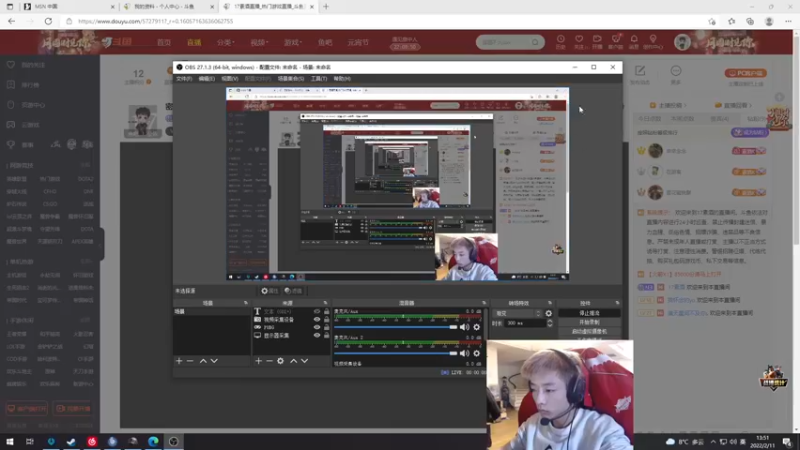Pop out the Audio Mixer dock panel
This screenshot has height=450, width=800.
(x=484, y=303)
